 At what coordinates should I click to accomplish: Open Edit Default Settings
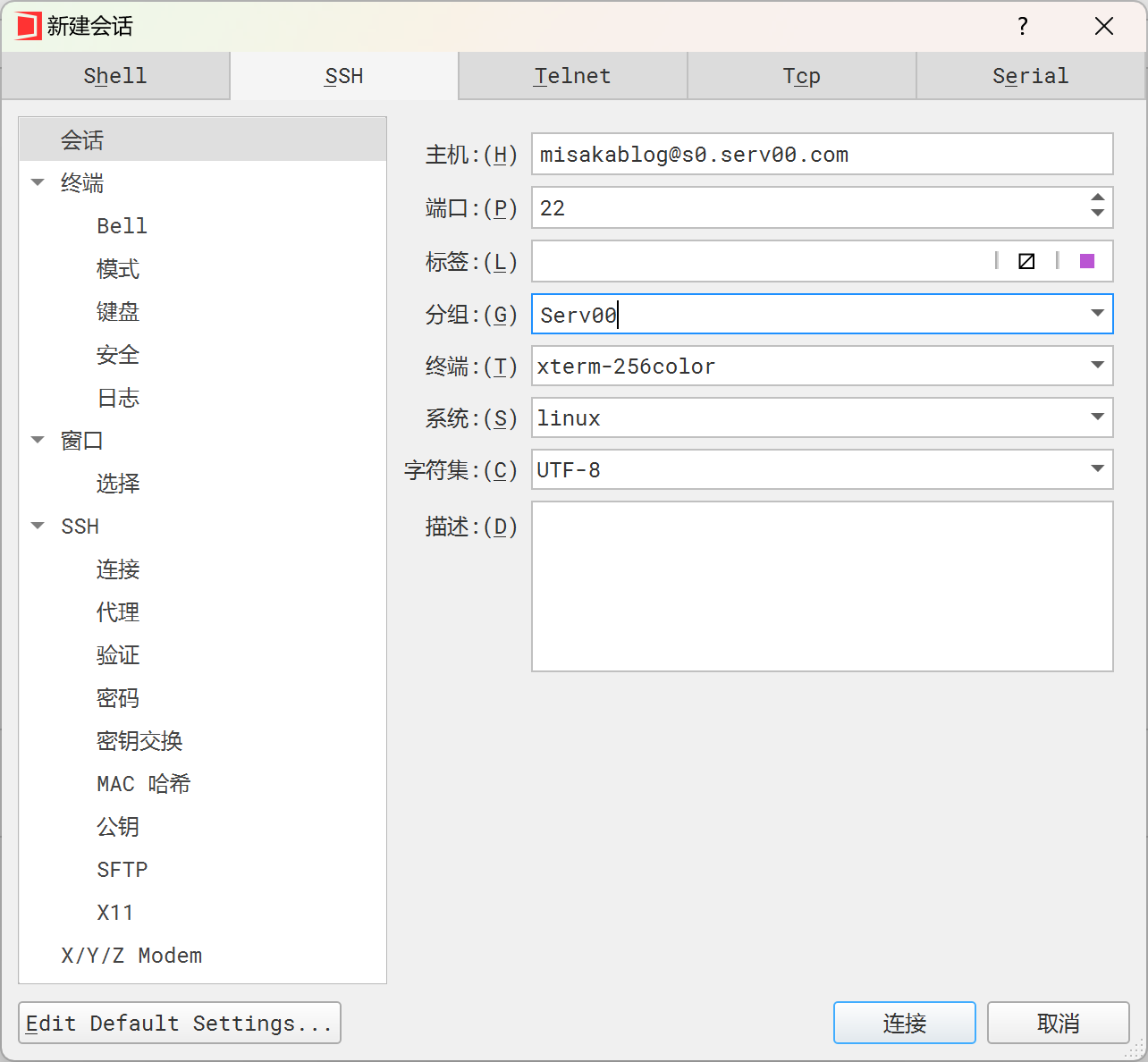(x=179, y=1023)
